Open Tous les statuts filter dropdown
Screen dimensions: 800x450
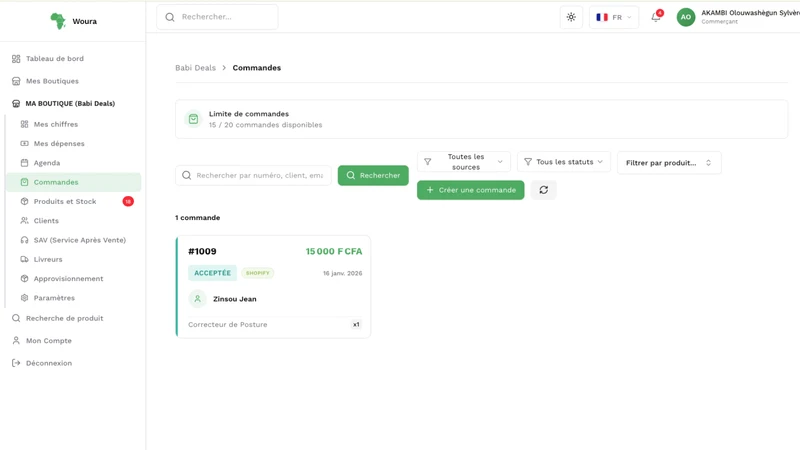564,162
